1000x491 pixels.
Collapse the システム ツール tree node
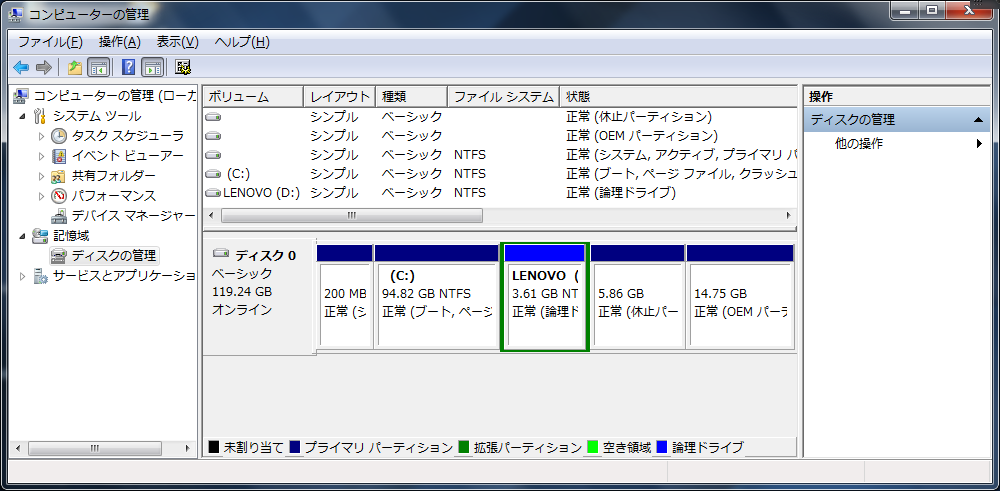(23, 117)
